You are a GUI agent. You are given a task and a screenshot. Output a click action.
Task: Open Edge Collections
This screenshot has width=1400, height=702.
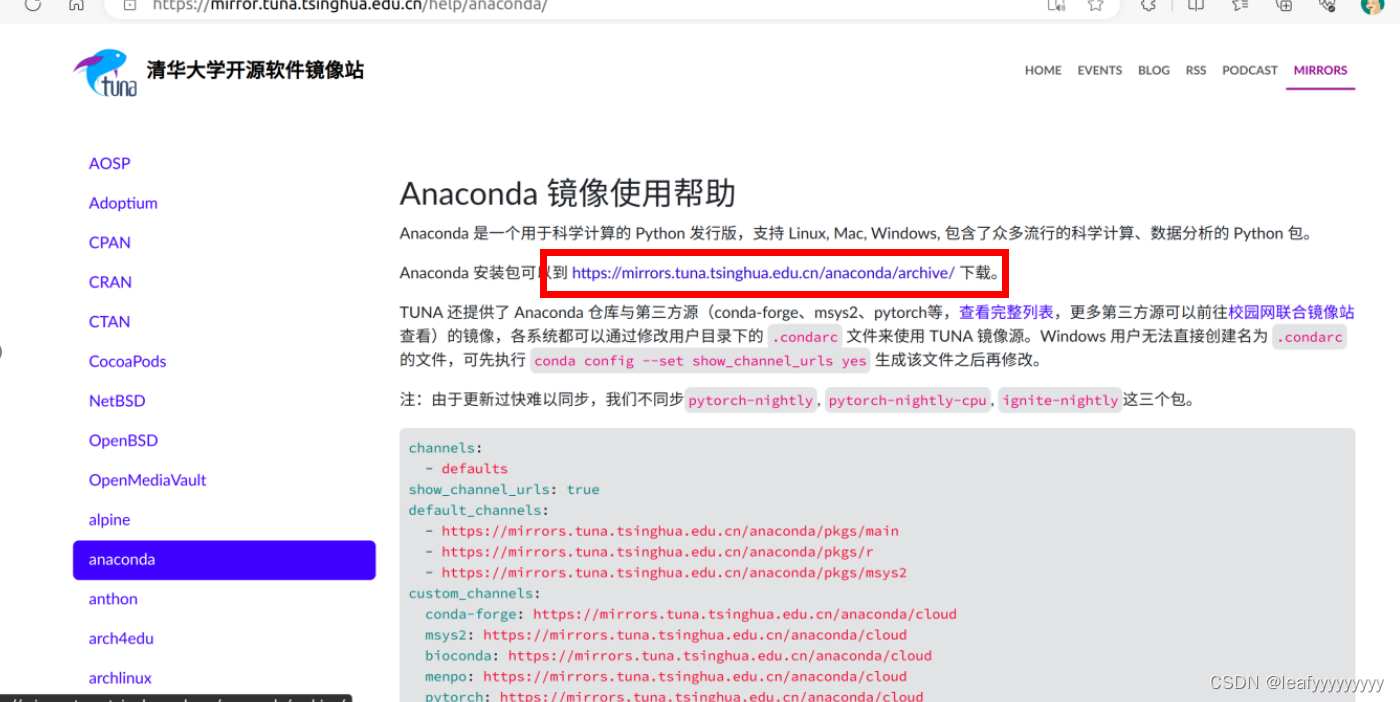point(1238,7)
